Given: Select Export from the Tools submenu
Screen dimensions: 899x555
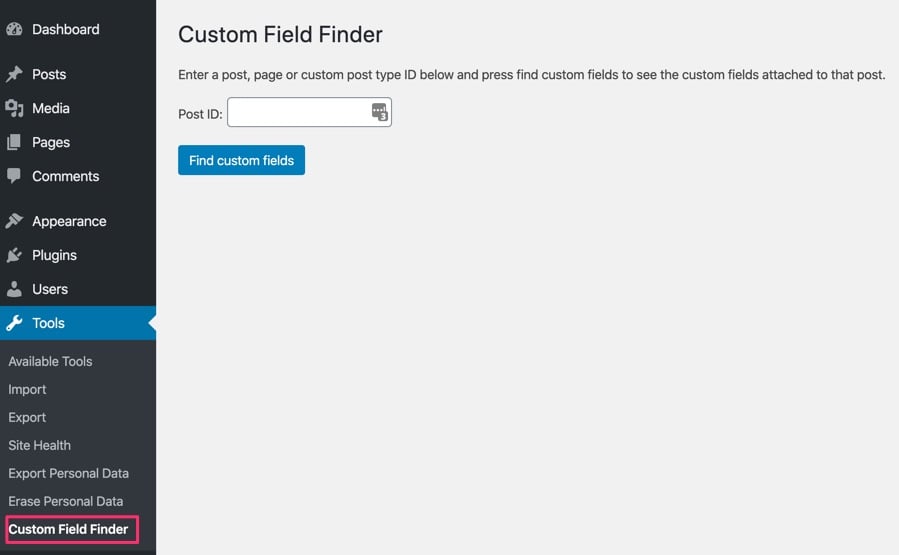Looking at the screenshot, I should coord(27,417).
